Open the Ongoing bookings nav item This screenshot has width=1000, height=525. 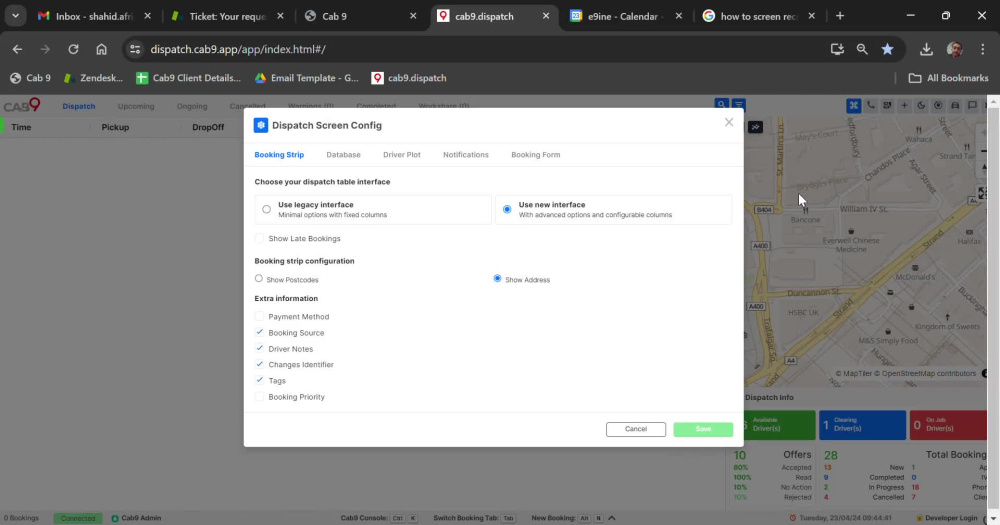pyautogui.click(x=192, y=106)
